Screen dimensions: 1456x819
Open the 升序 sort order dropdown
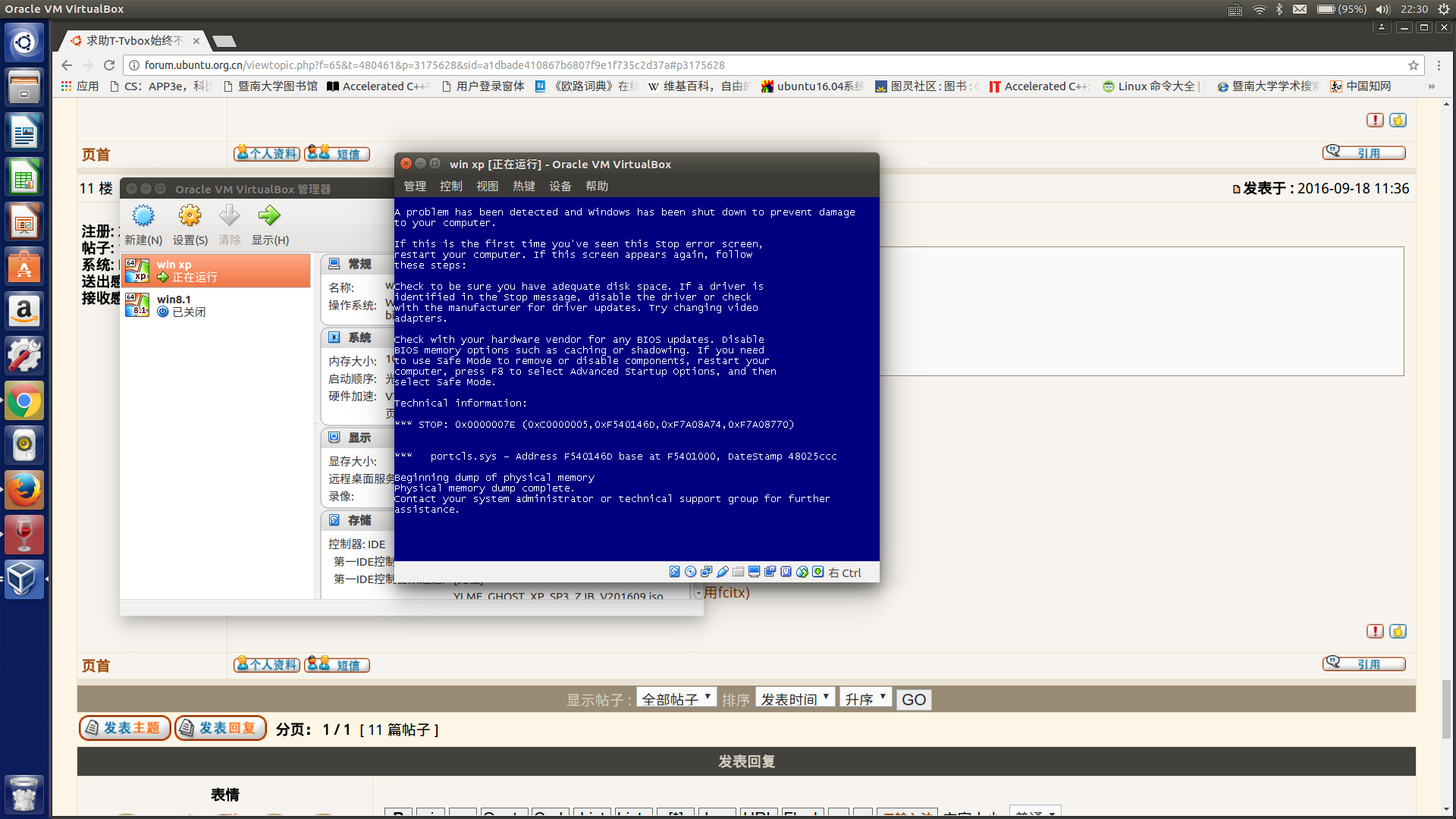(x=865, y=698)
